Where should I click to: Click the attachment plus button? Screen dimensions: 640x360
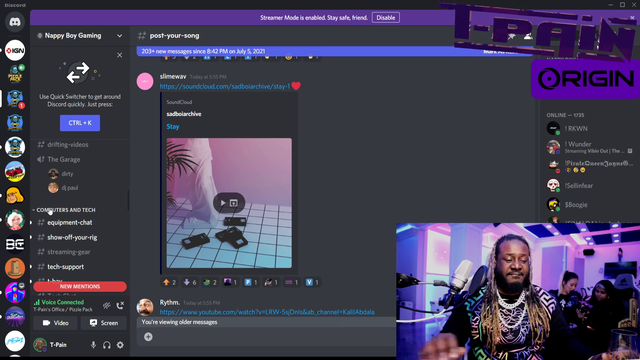148,337
